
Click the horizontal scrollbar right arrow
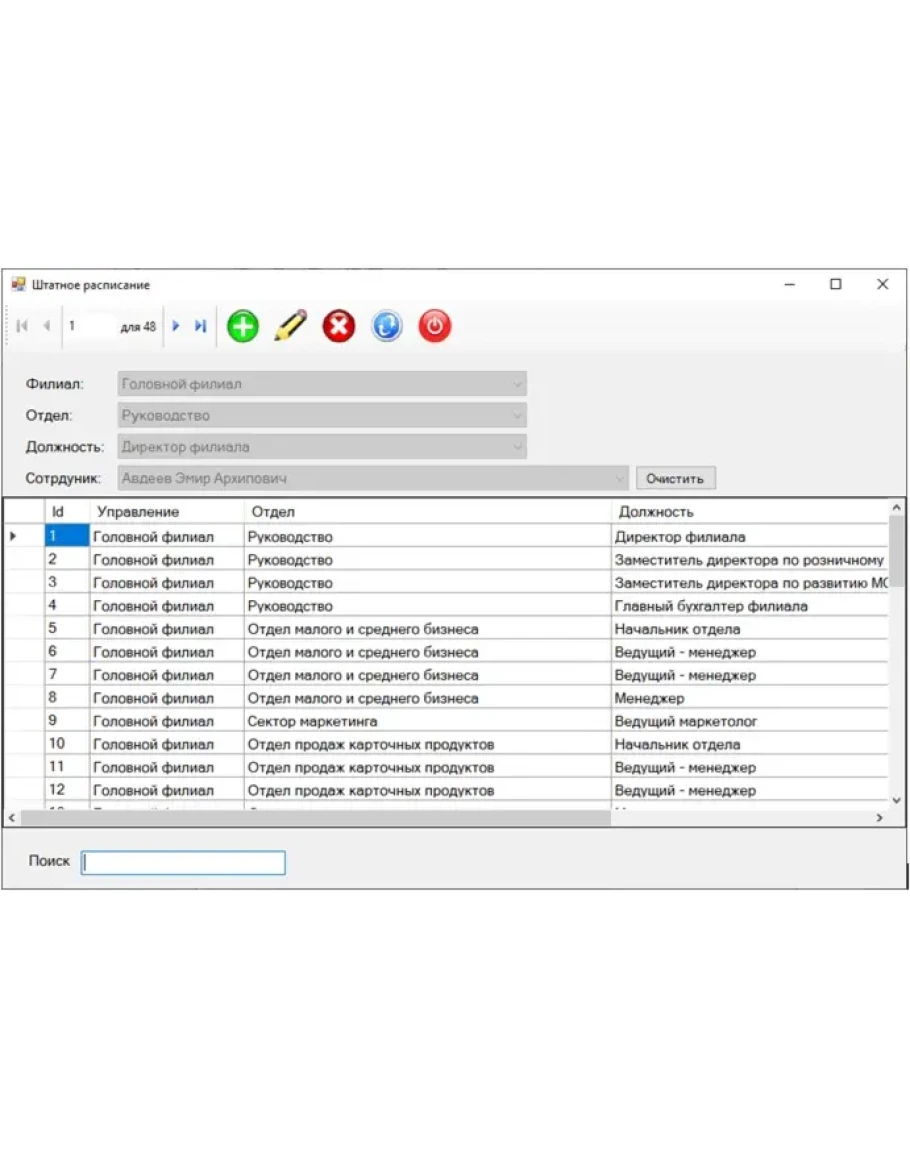click(879, 818)
